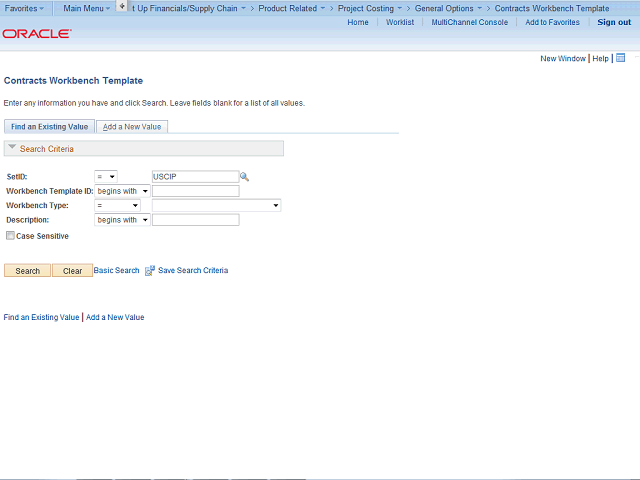Go to Home link
The height and width of the screenshot is (480, 640).
click(x=358, y=22)
